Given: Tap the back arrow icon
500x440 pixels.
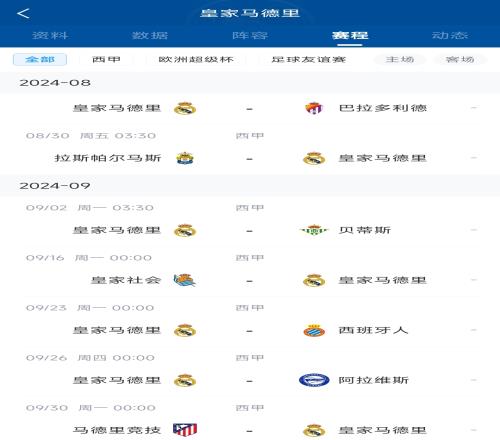Looking at the screenshot, I should (23, 14).
